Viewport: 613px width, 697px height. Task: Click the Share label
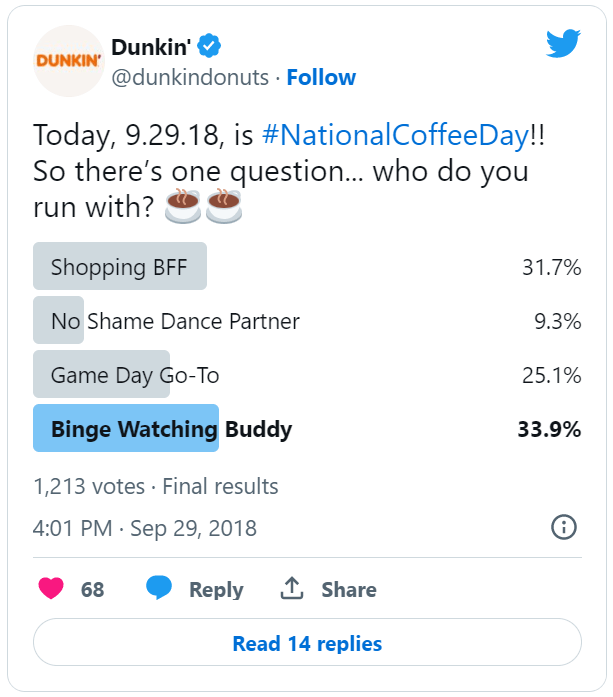pos(348,590)
